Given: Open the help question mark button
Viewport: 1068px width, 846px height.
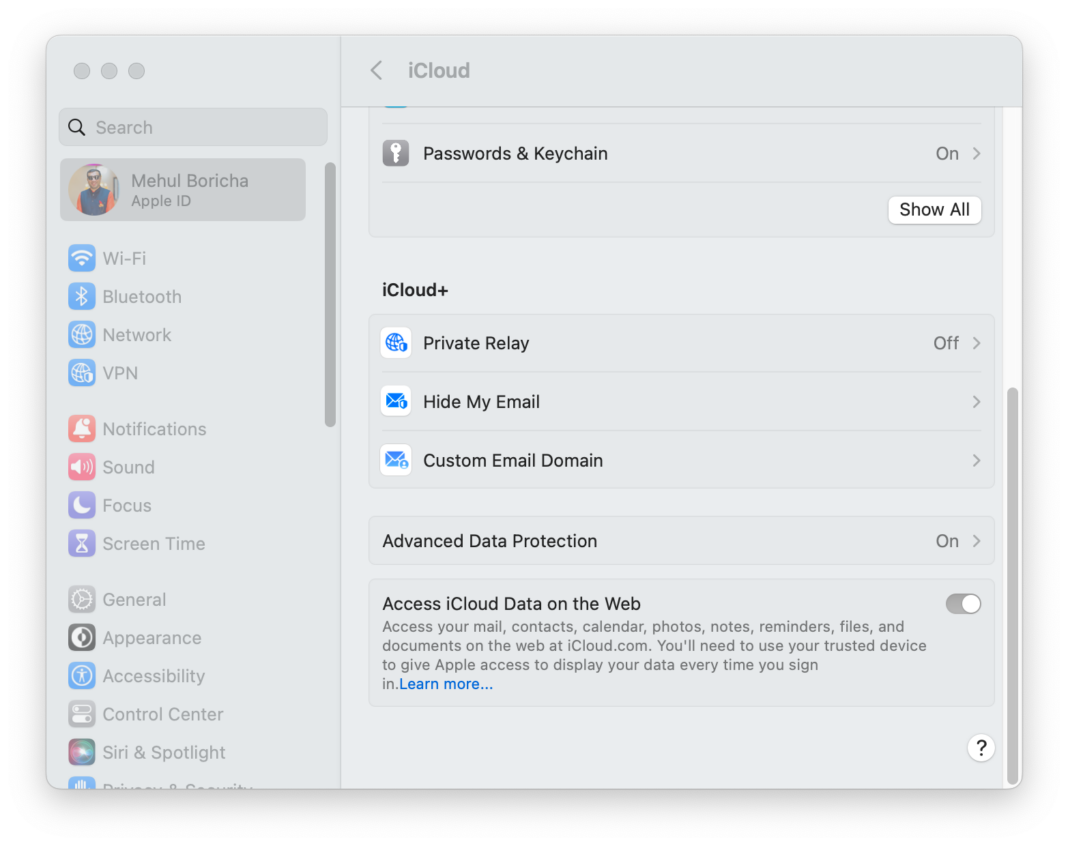Looking at the screenshot, I should [981, 748].
